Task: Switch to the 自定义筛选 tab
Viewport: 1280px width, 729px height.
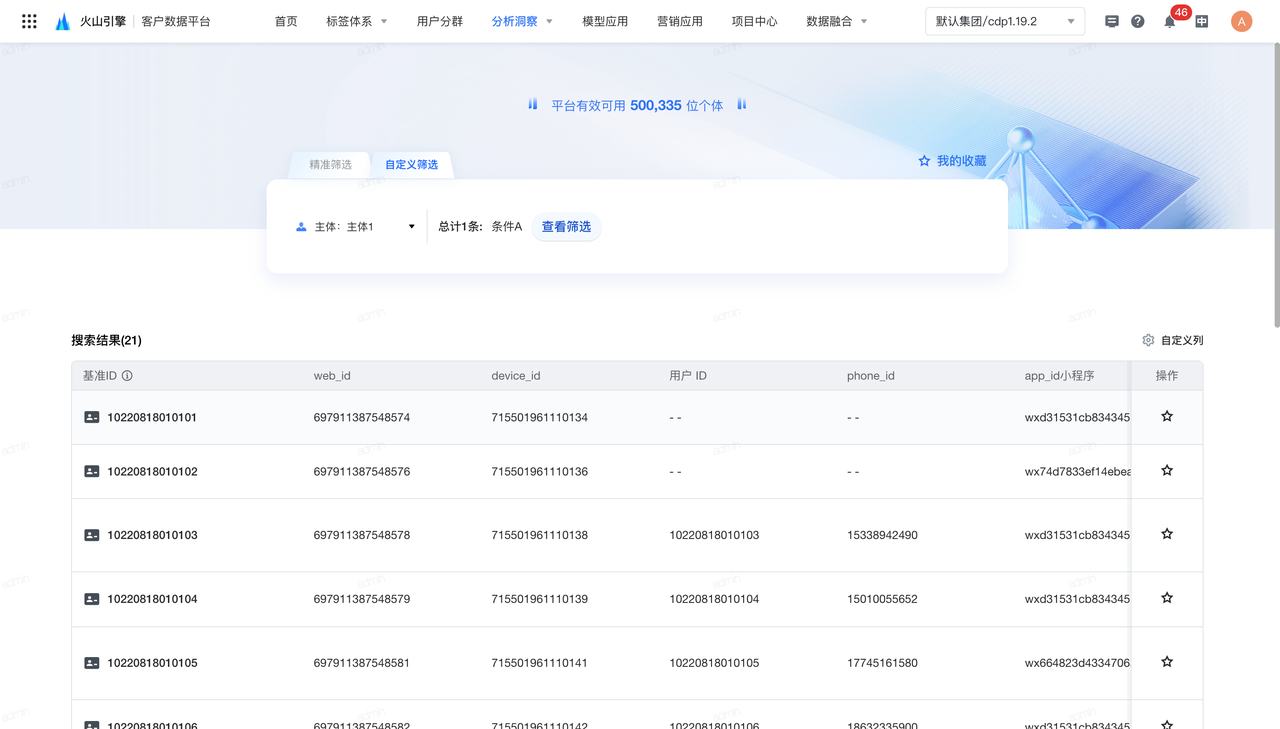Action: pos(412,165)
